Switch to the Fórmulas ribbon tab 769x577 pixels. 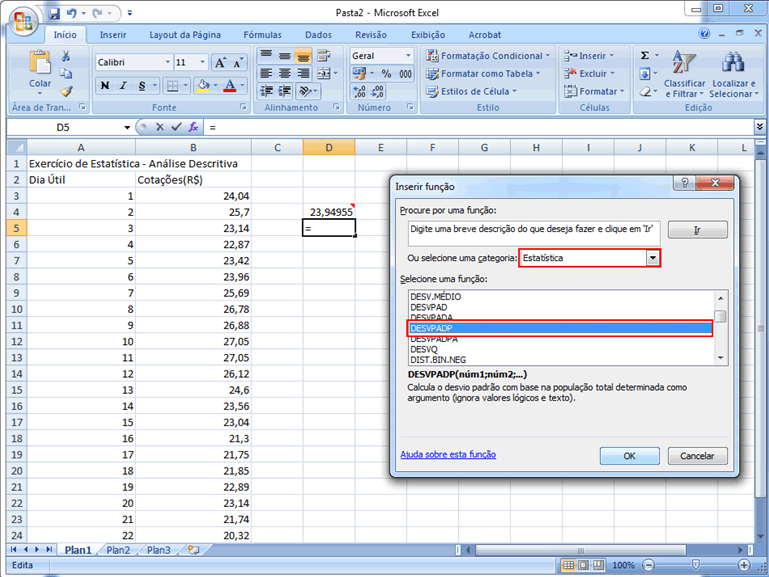(x=262, y=35)
